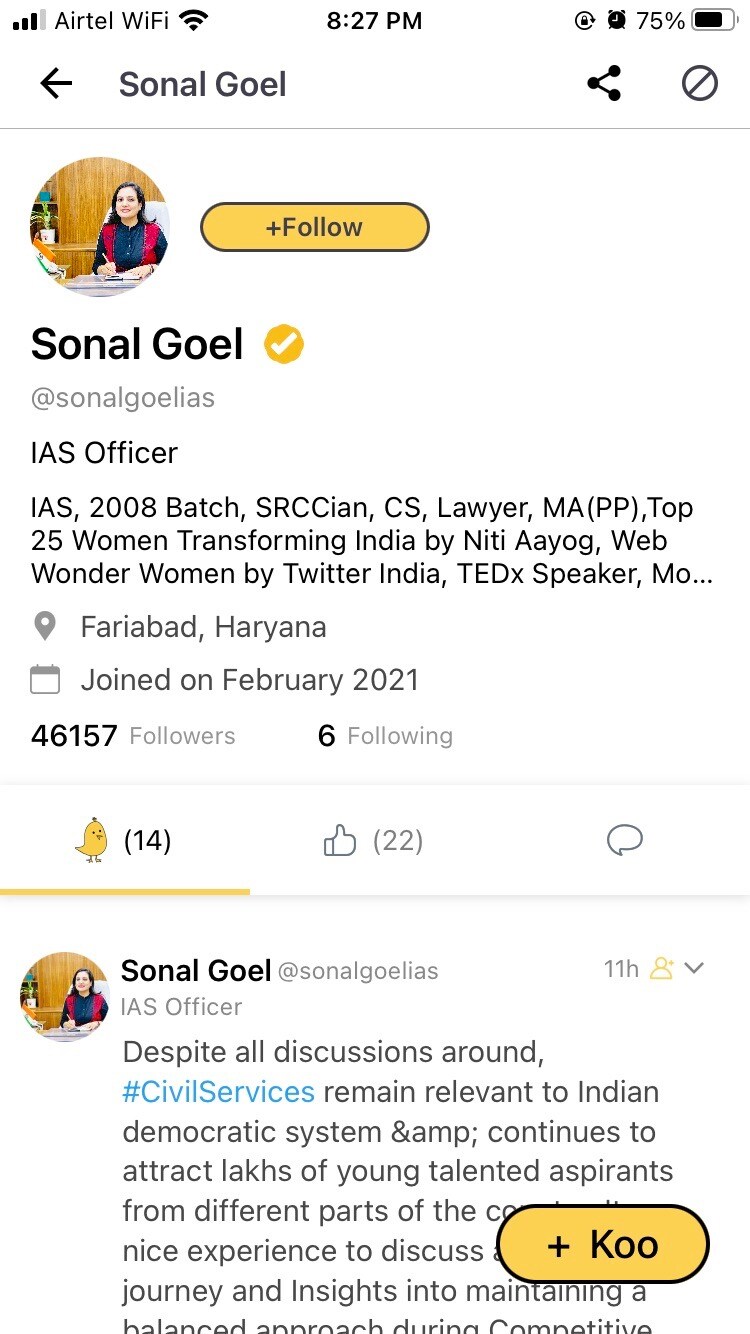
Task: Open the likes tab thumbs-up icon
Action: click(x=340, y=840)
